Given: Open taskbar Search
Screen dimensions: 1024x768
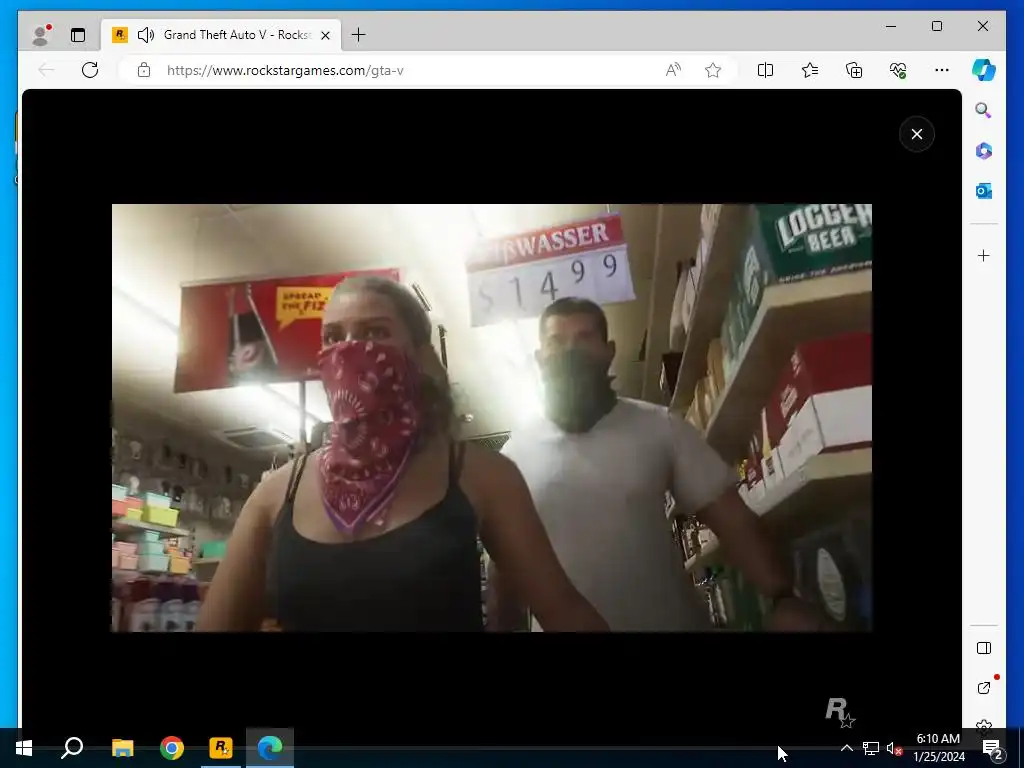Looking at the screenshot, I should click(72, 748).
